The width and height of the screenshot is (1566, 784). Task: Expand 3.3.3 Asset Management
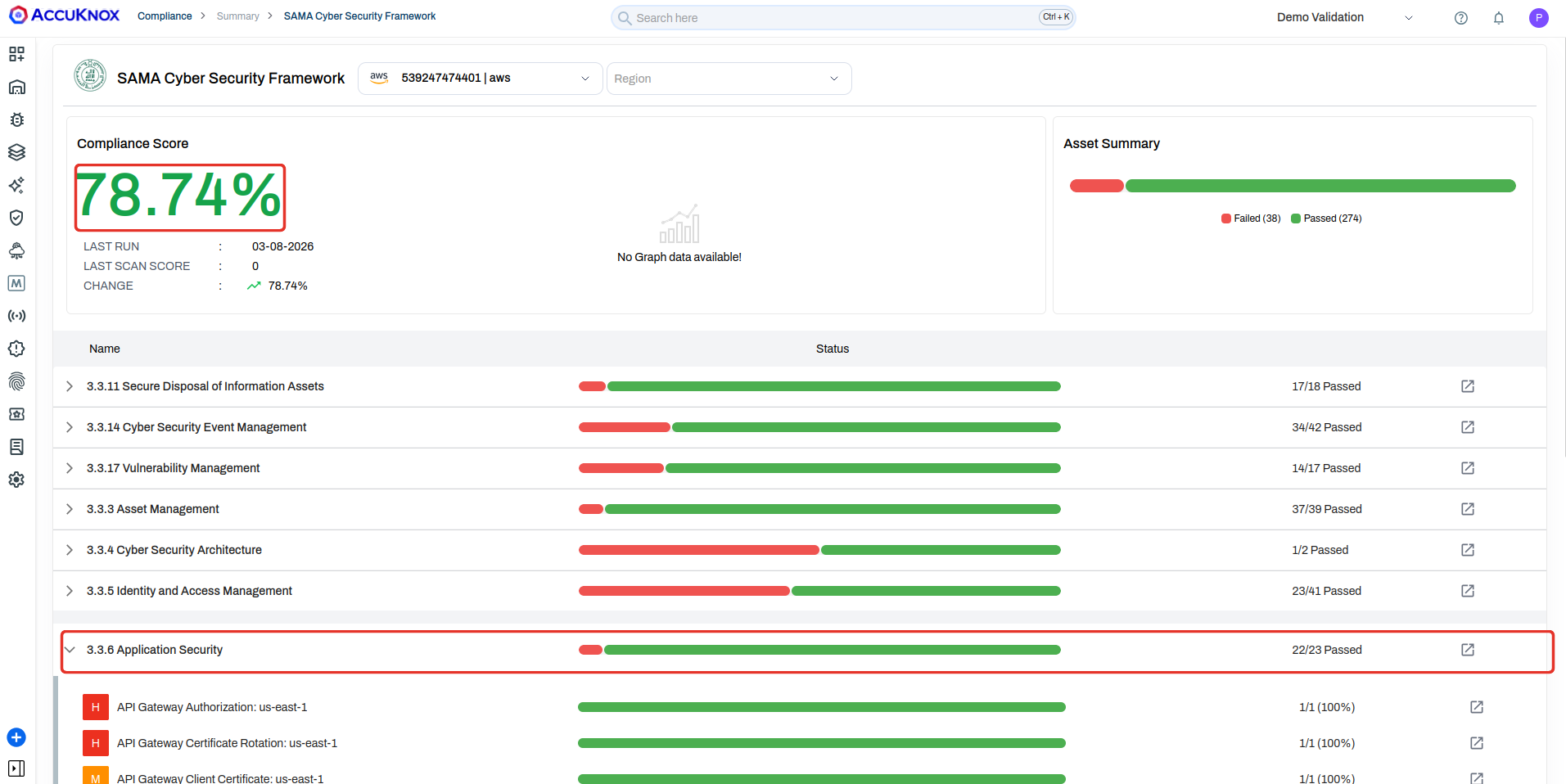(x=70, y=509)
